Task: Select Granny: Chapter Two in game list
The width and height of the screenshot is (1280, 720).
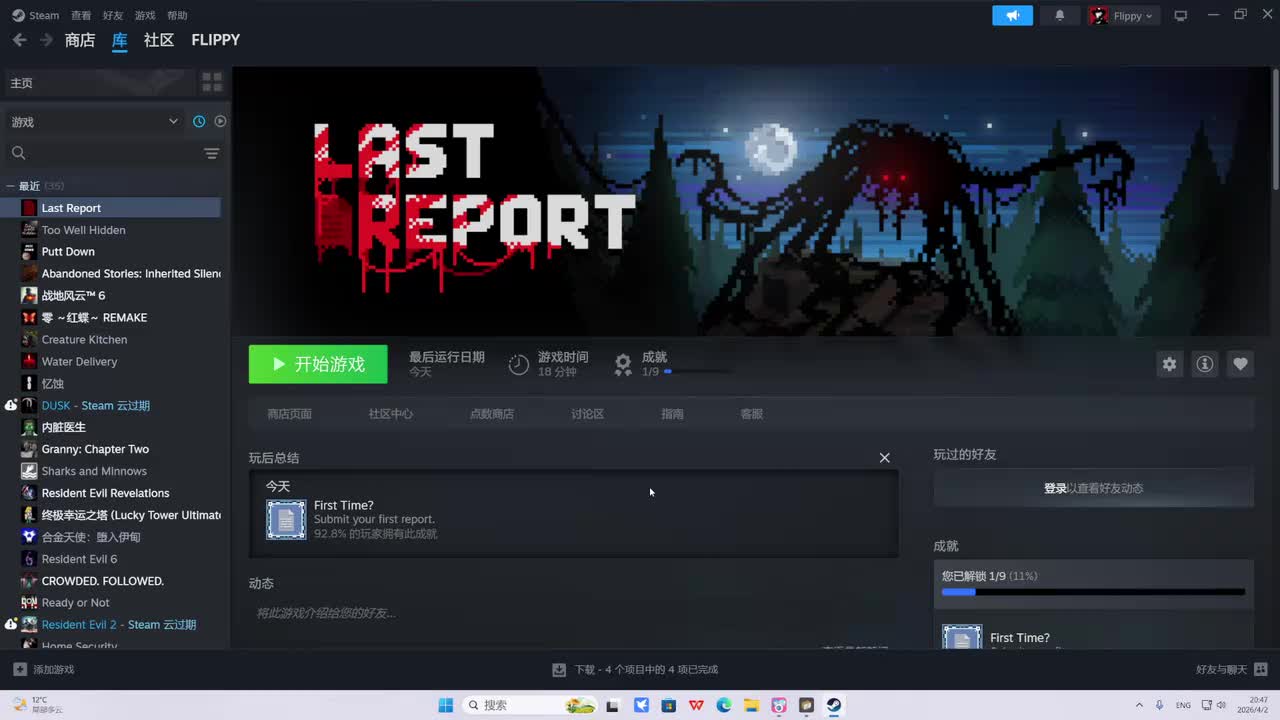Action: point(95,449)
